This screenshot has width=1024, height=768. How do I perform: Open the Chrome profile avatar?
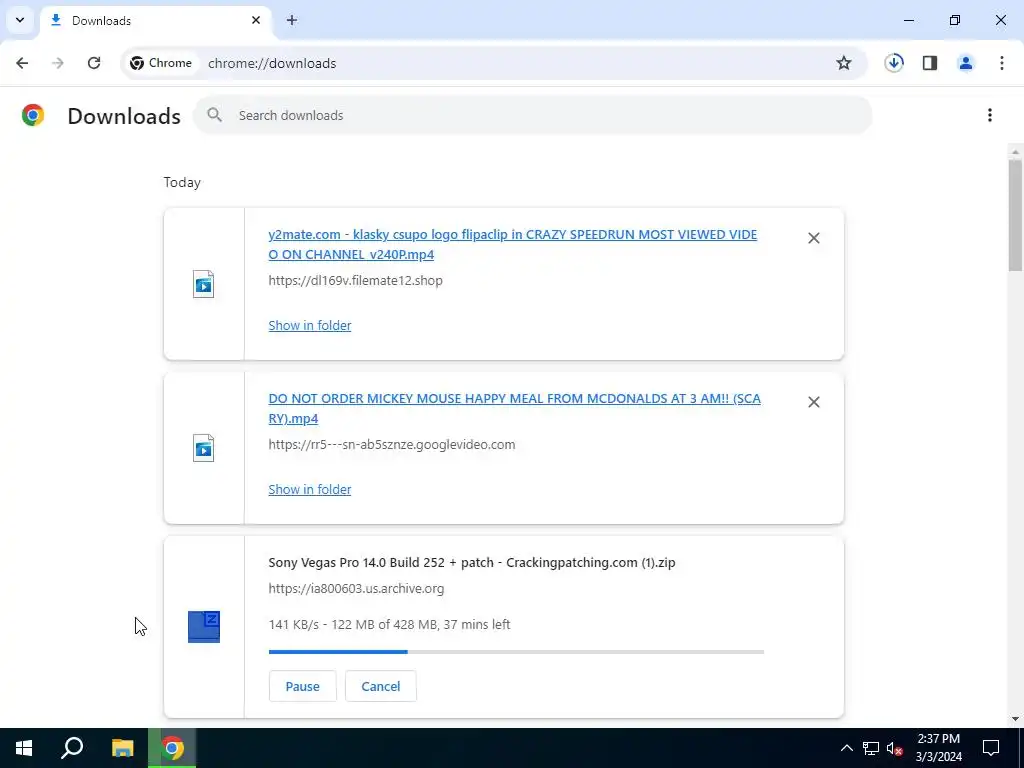pyautogui.click(x=966, y=63)
